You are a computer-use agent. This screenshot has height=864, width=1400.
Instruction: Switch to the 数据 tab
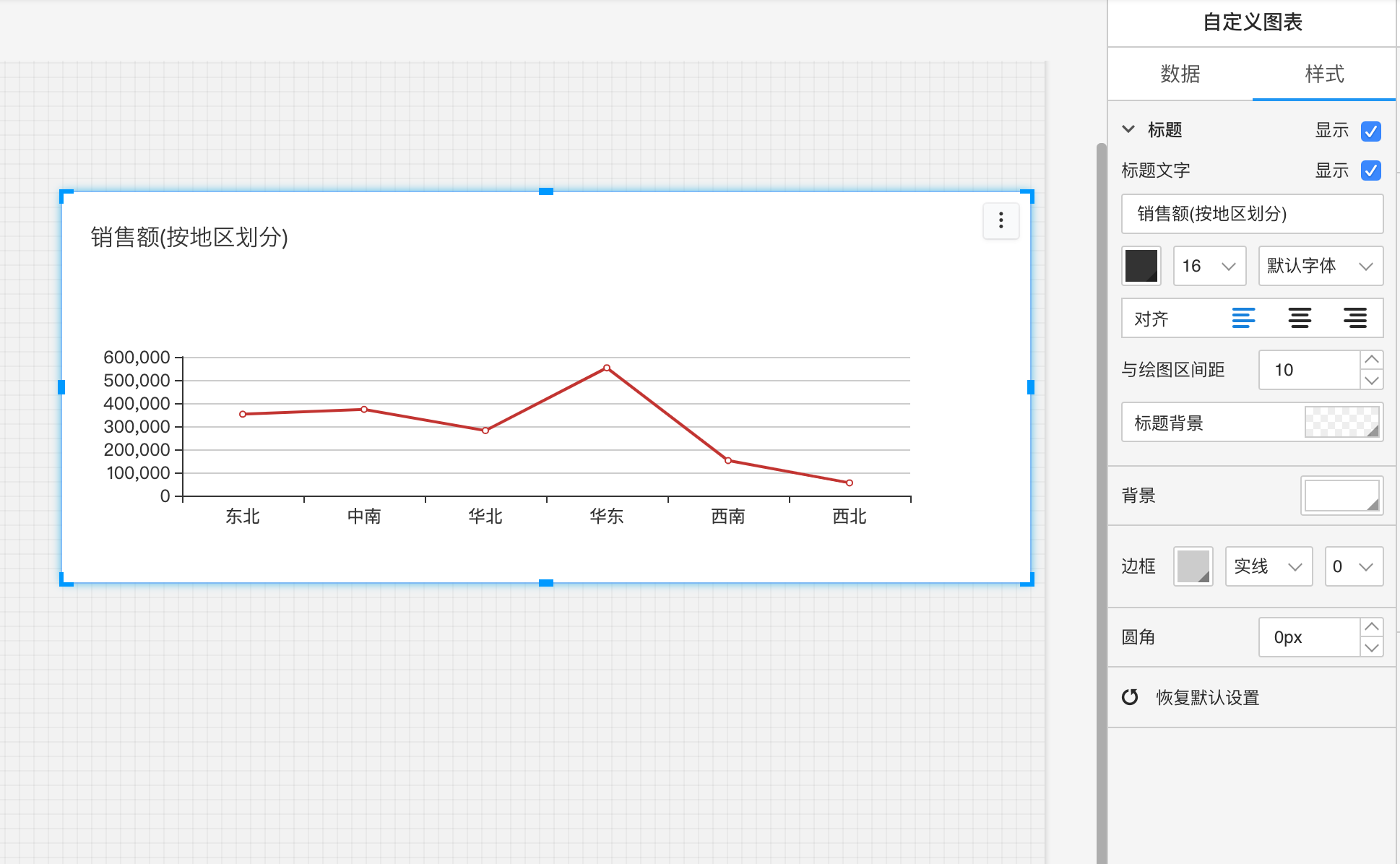1180,74
